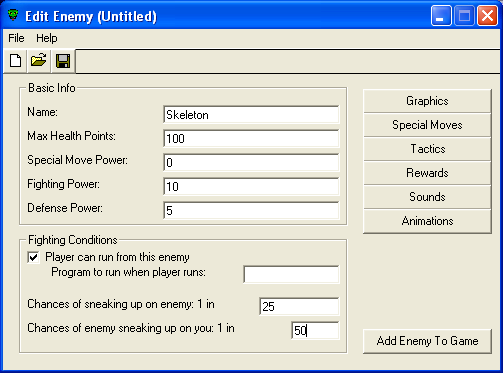
Task: Click the Max Health Points field
Action: tap(251, 139)
